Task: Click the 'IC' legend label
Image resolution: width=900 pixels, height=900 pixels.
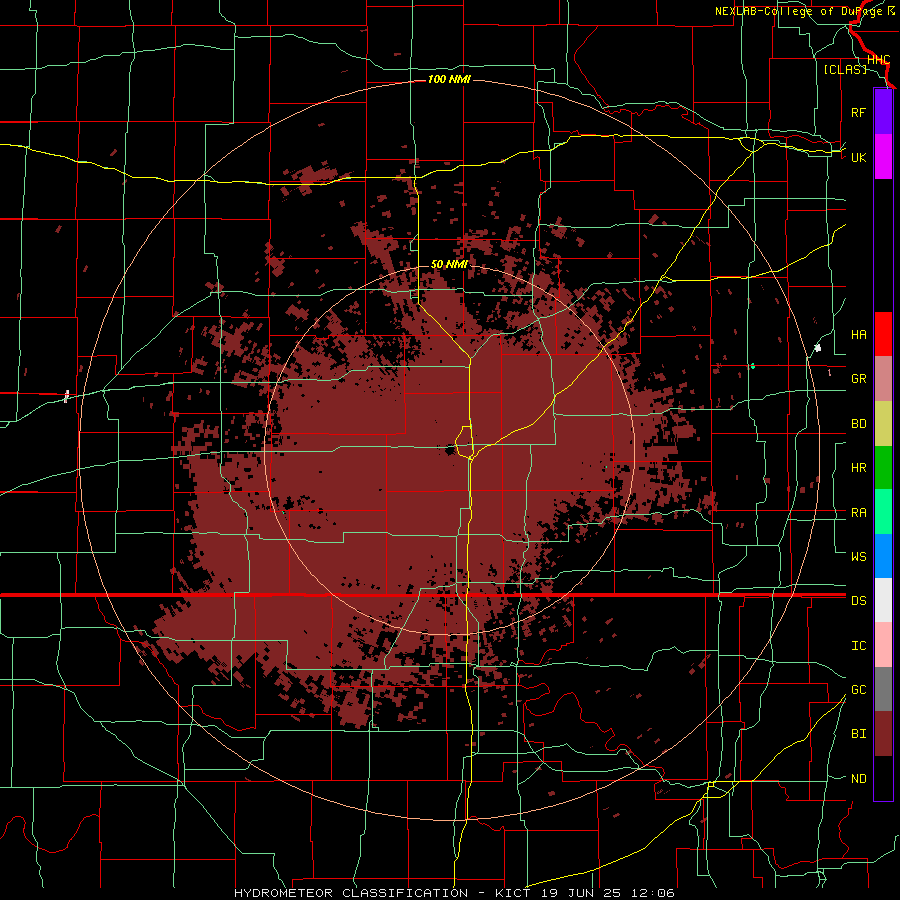Action: pos(858,646)
